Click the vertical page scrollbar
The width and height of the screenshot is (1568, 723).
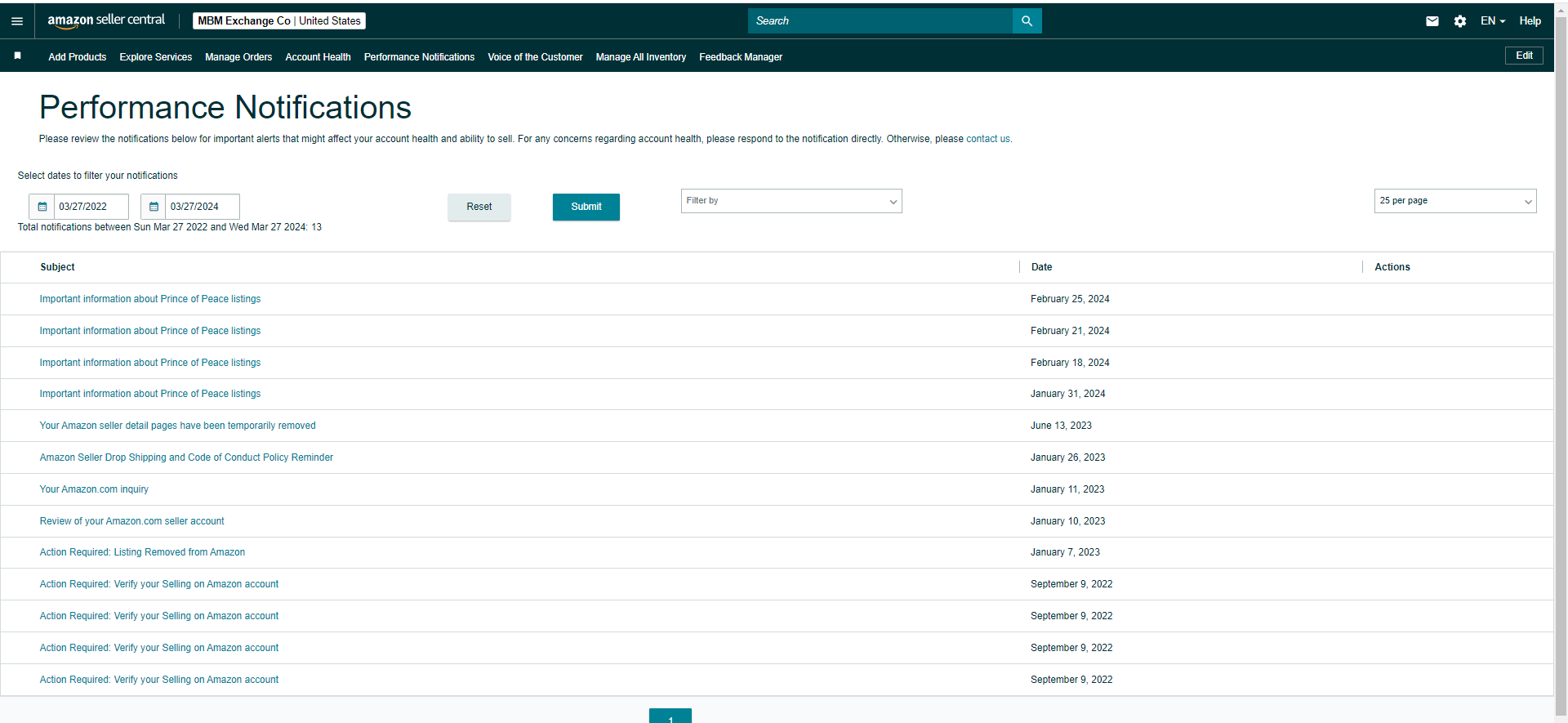click(x=1561, y=368)
